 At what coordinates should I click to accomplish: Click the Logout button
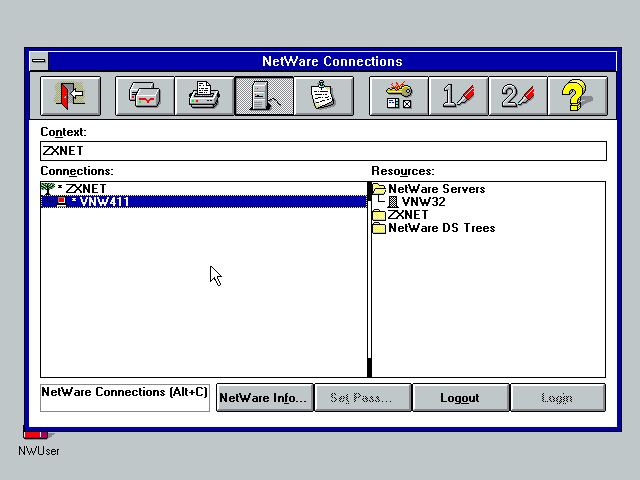point(460,398)
